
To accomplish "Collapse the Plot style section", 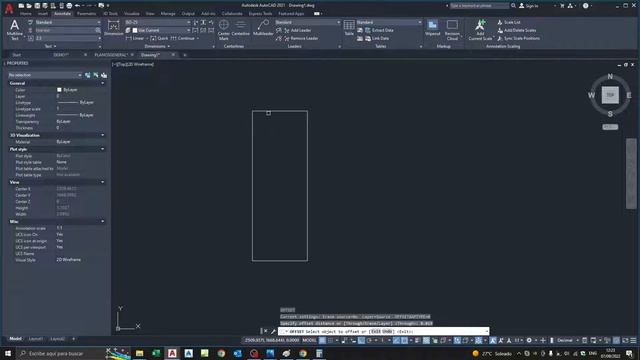I will [102, 149].
